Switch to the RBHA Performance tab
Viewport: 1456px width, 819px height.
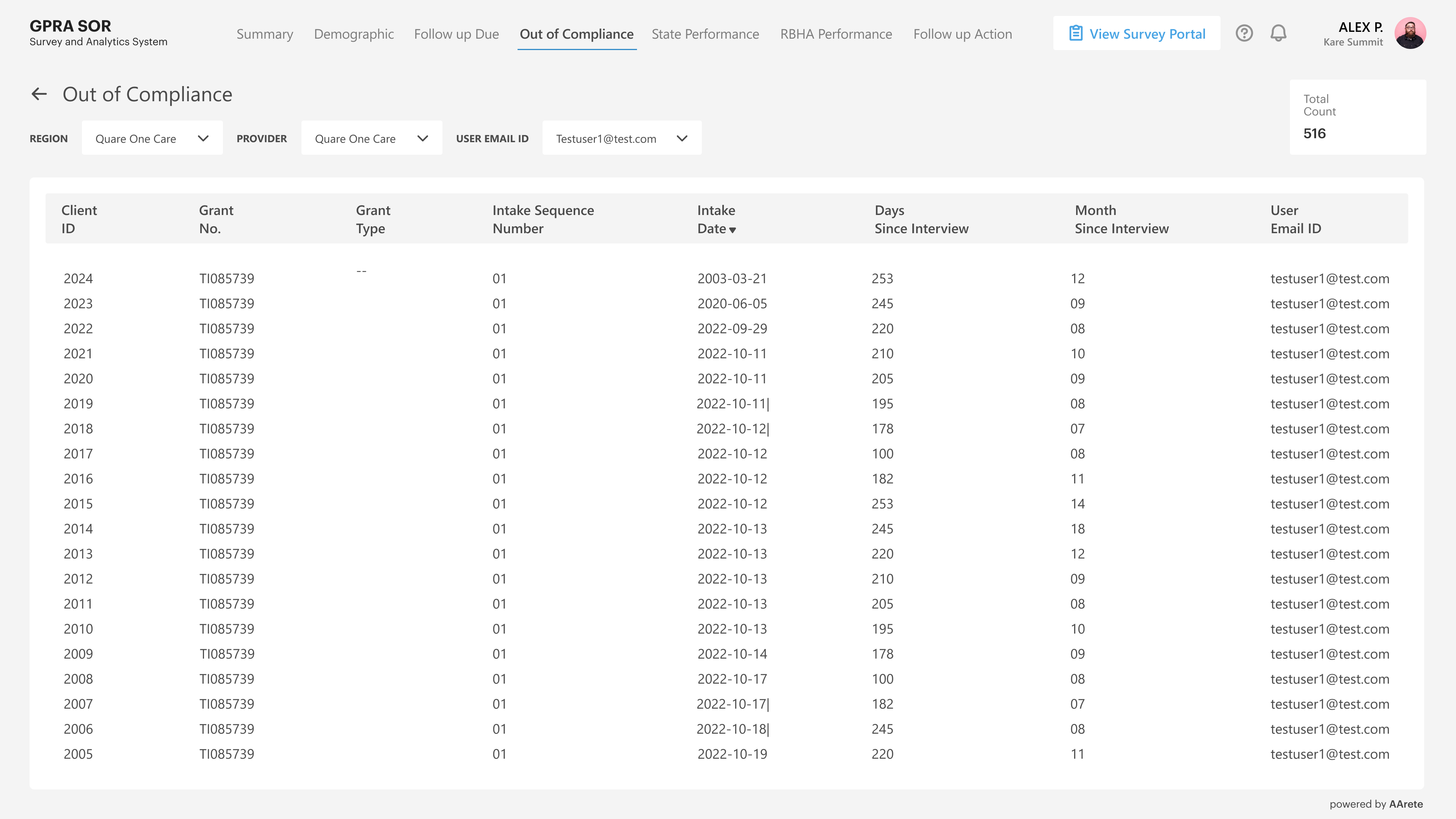click(x=836, y=34)
